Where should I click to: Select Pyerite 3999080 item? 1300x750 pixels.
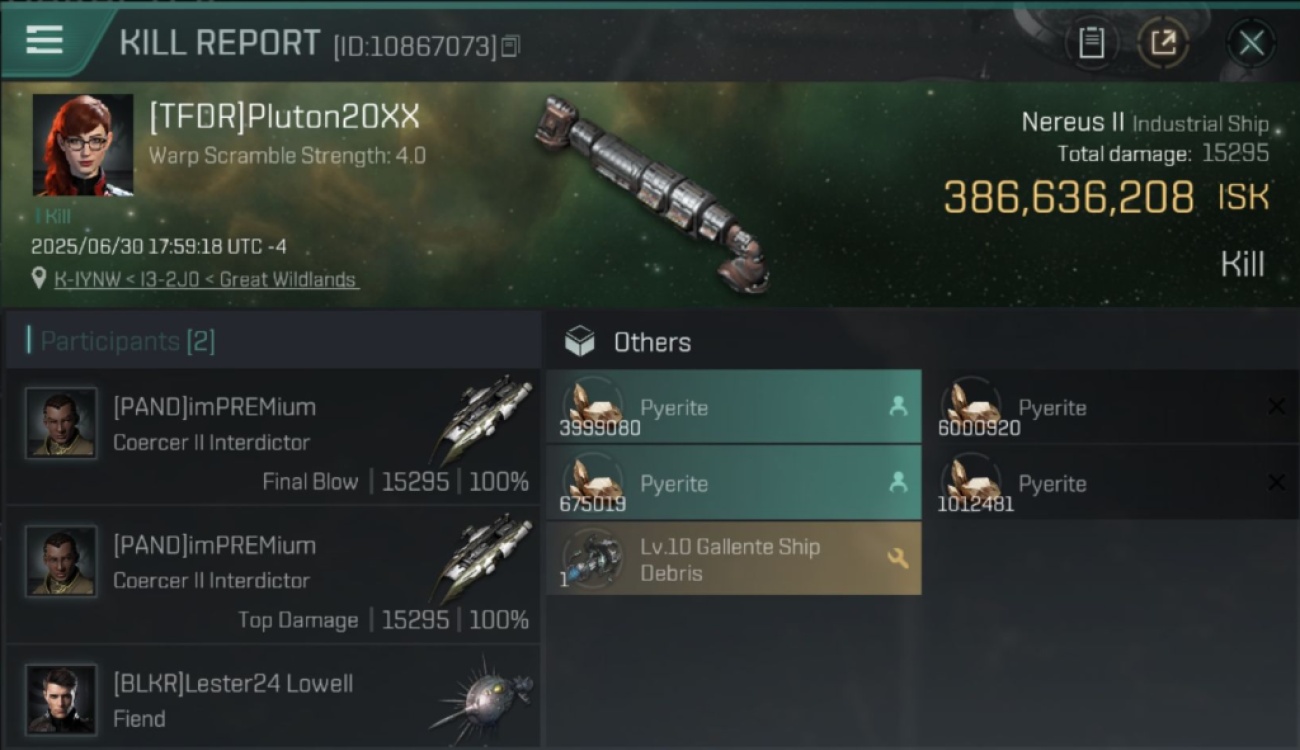pyautogui.click(x=734, y=407)
